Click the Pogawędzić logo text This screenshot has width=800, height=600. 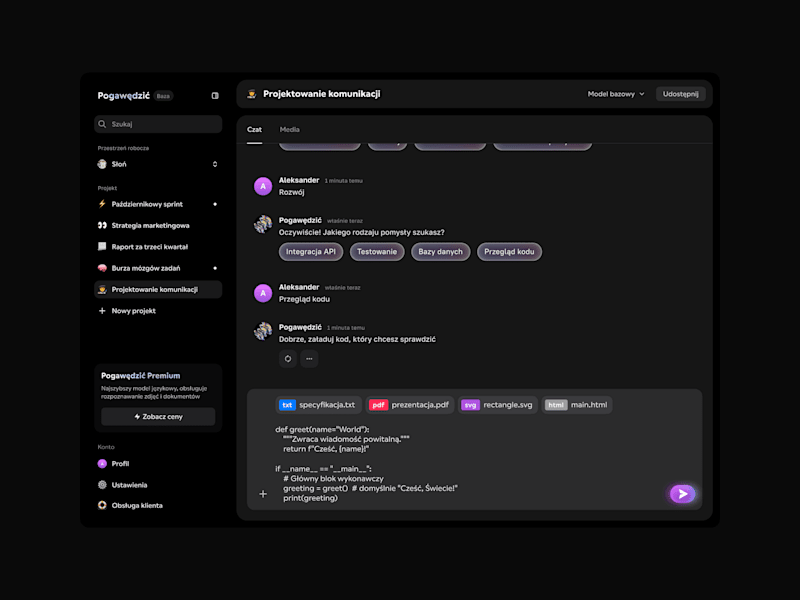(x=123, y=96)
